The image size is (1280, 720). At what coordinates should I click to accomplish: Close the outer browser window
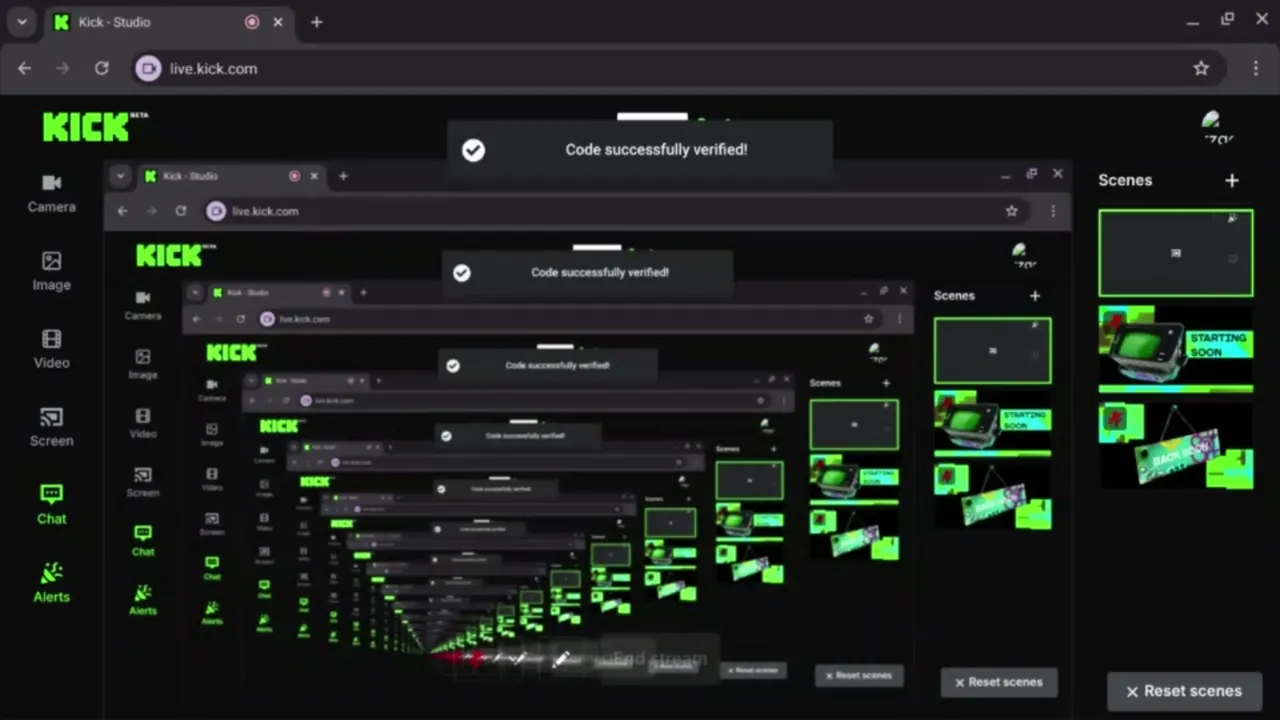pyautogui.click(x=1262, y=20)
